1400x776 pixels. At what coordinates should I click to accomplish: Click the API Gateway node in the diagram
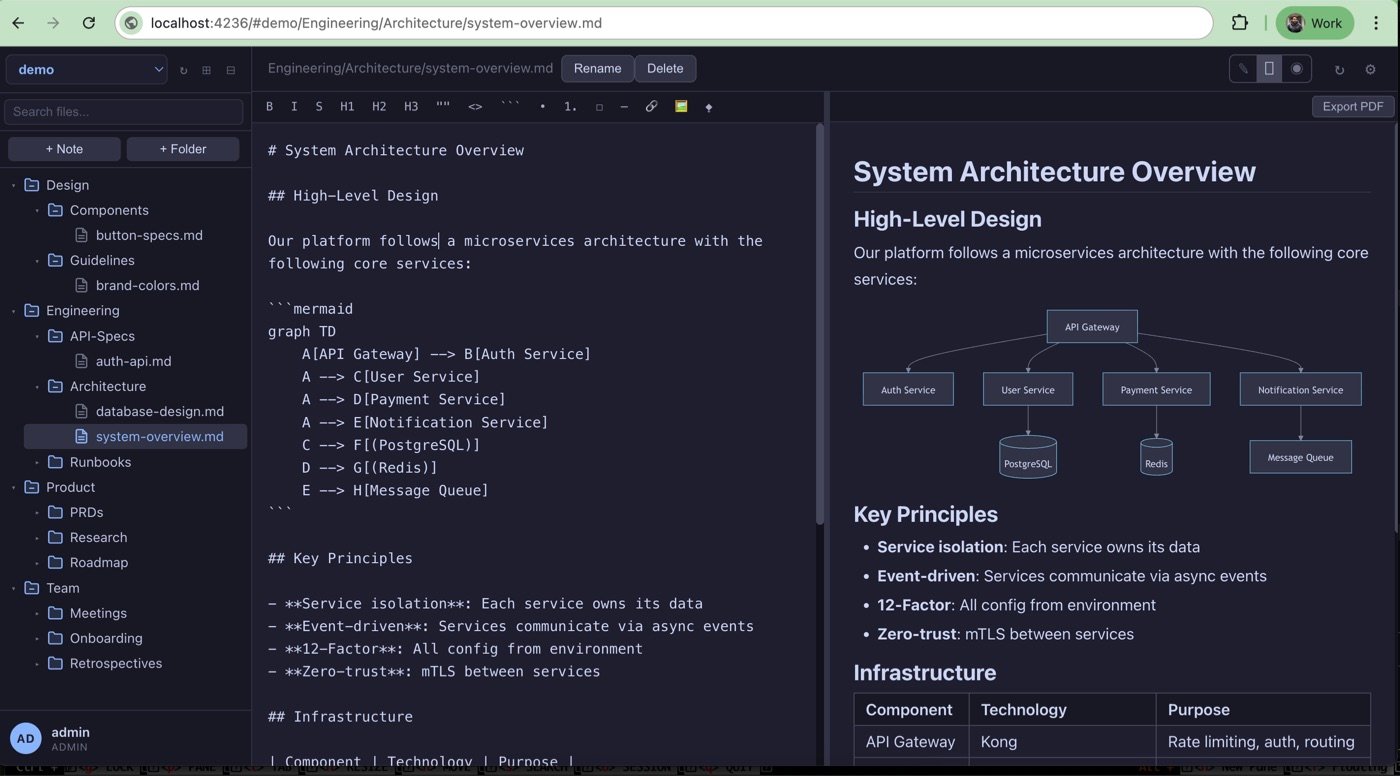1092,326
